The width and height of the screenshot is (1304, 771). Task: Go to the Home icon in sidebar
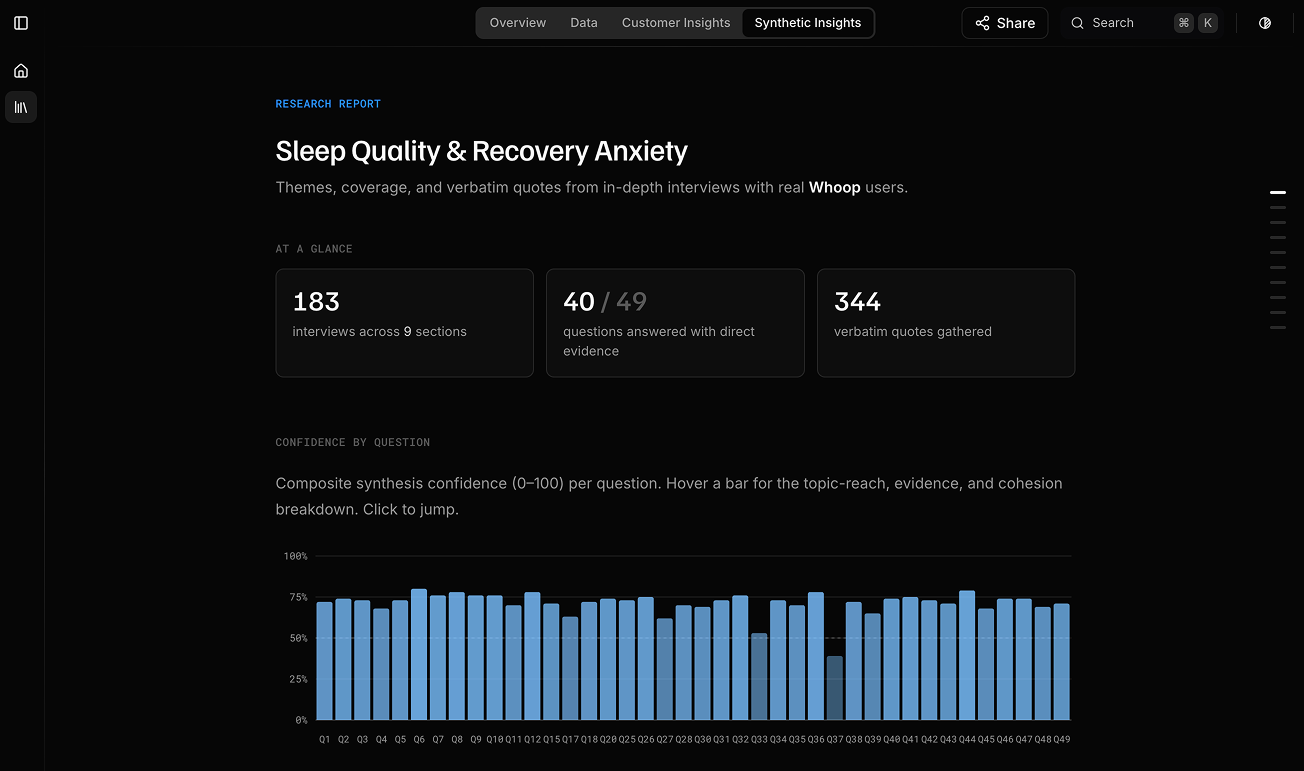tap(21, 71)
